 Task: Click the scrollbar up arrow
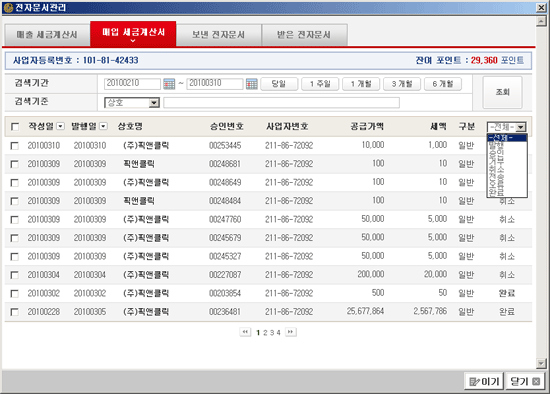point(541,22)
